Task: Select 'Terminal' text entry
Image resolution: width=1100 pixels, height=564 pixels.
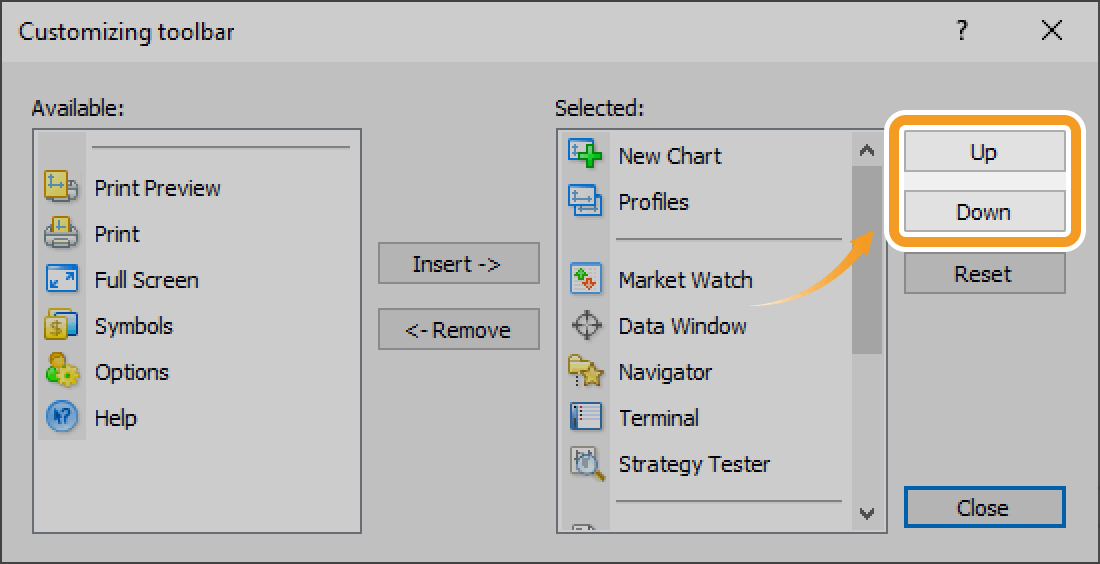Action: click(659, 419)
